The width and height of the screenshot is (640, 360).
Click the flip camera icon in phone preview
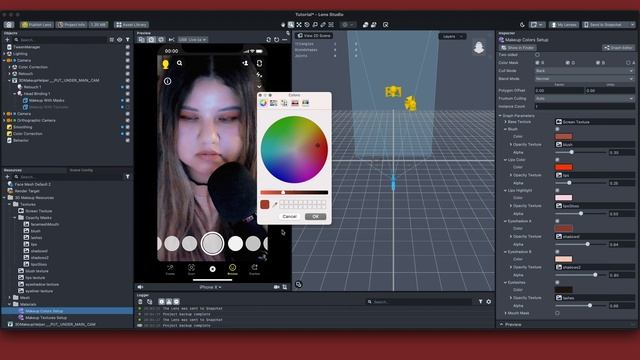[x=259, y=63]
